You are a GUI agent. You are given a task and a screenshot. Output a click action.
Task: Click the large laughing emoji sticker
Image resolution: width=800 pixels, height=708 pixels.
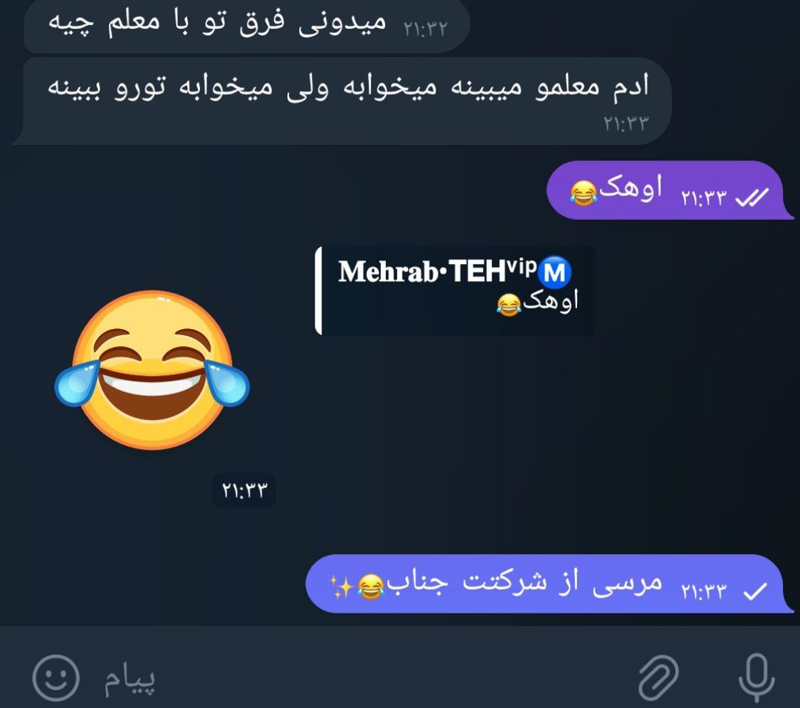pyautogui.click(x=152, y=371)
